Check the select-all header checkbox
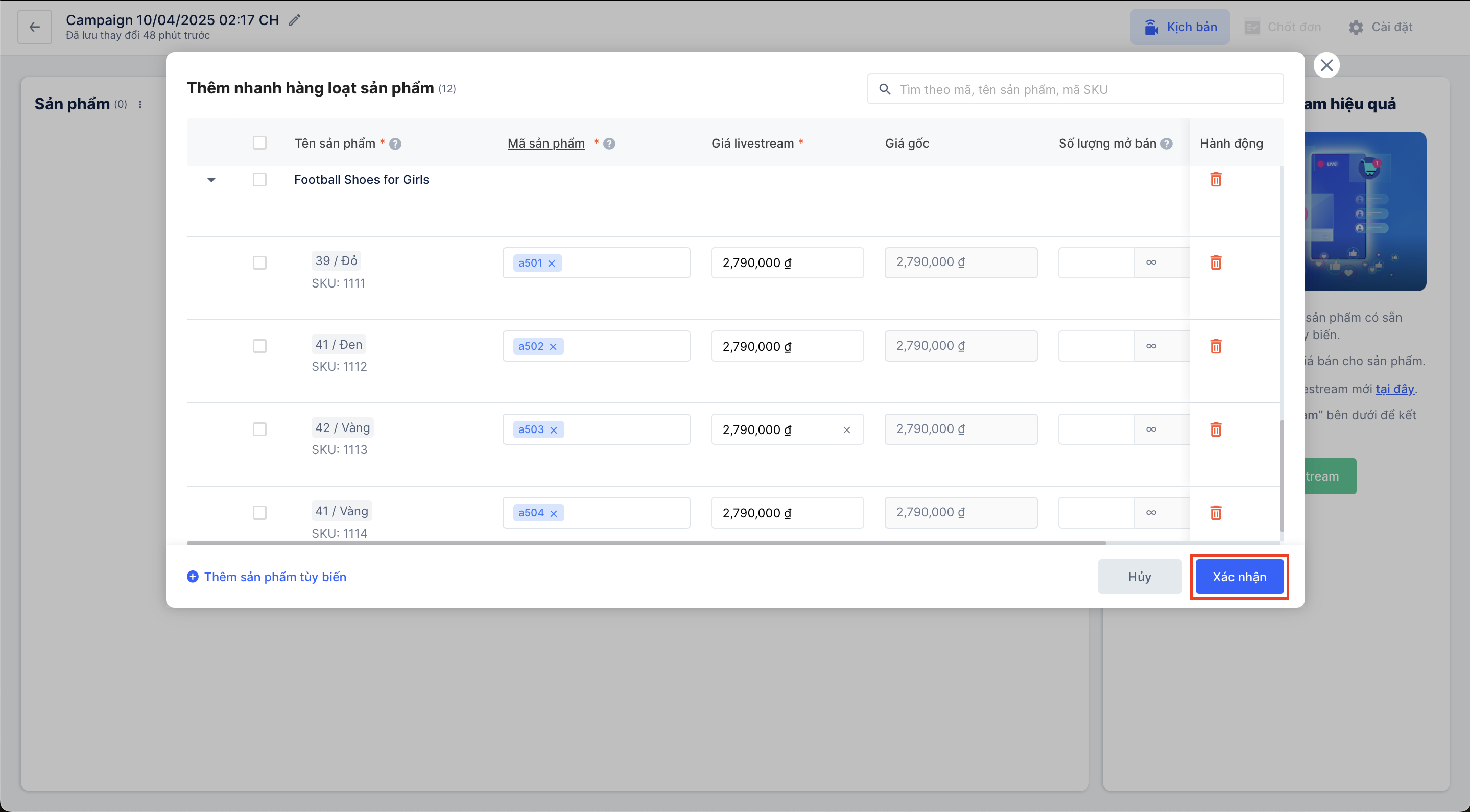The image size is (1470, 812). coord(259,142)
